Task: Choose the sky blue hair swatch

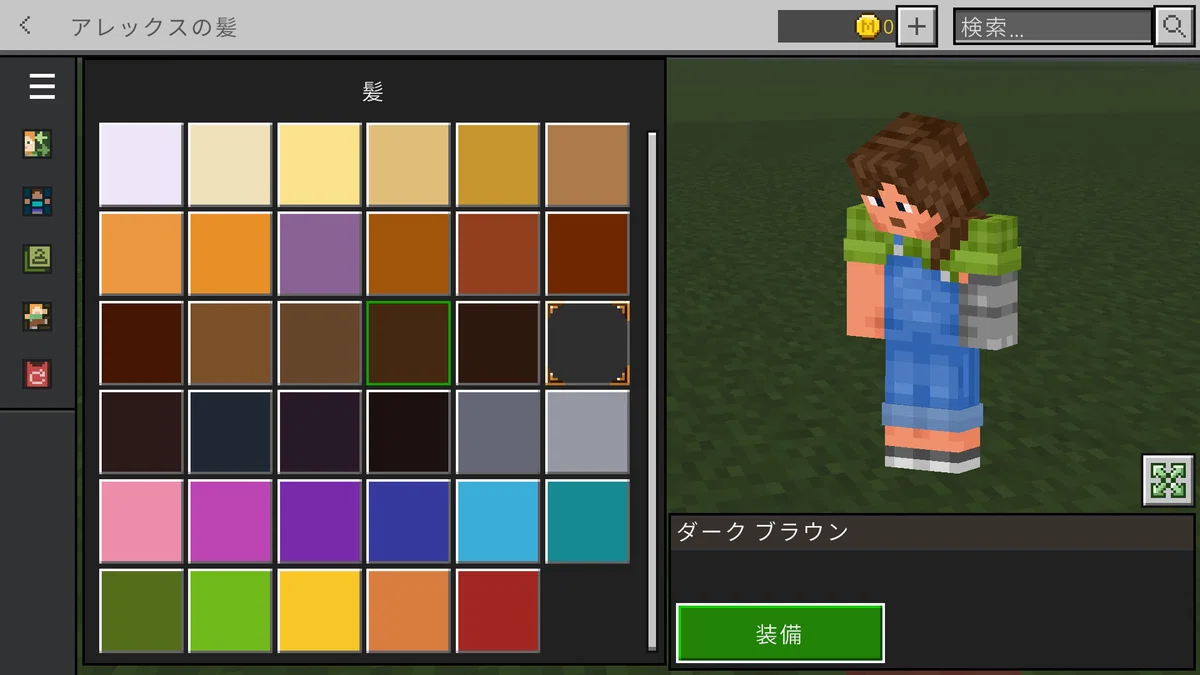Action: [x=498, y=521]
